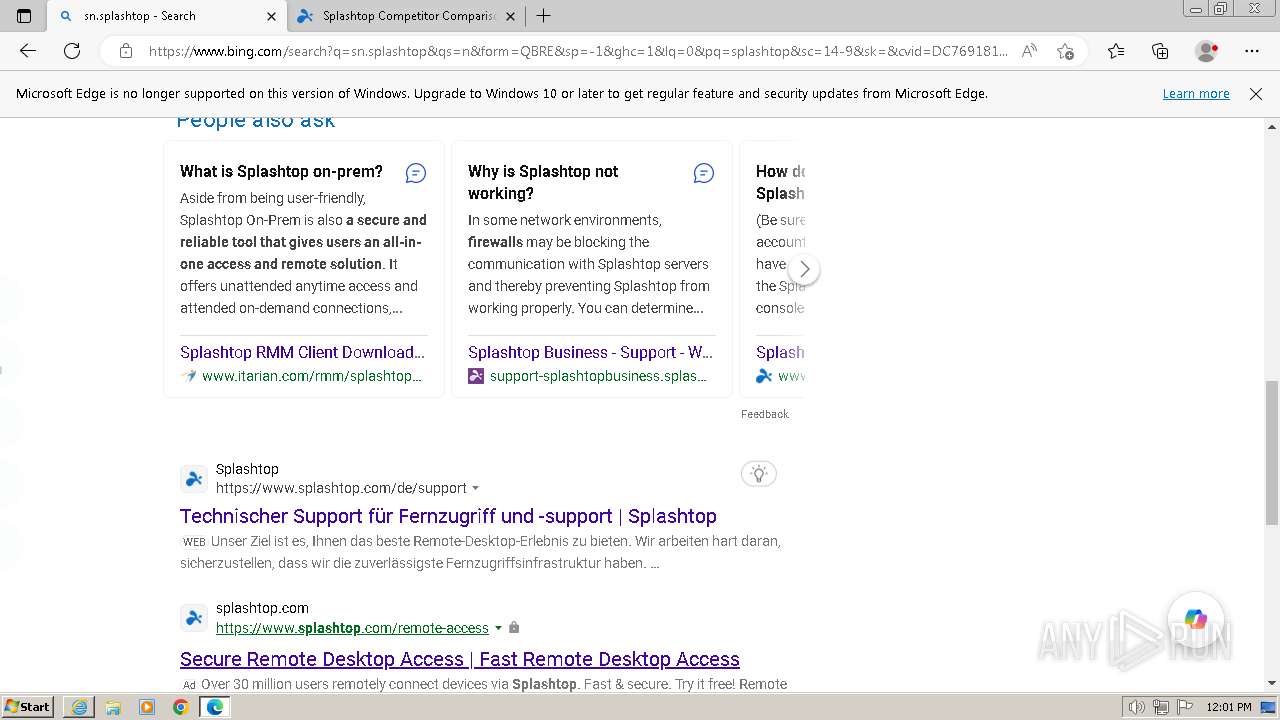
Task: Open the tab actions menu icon
Action: coord(24,16)
